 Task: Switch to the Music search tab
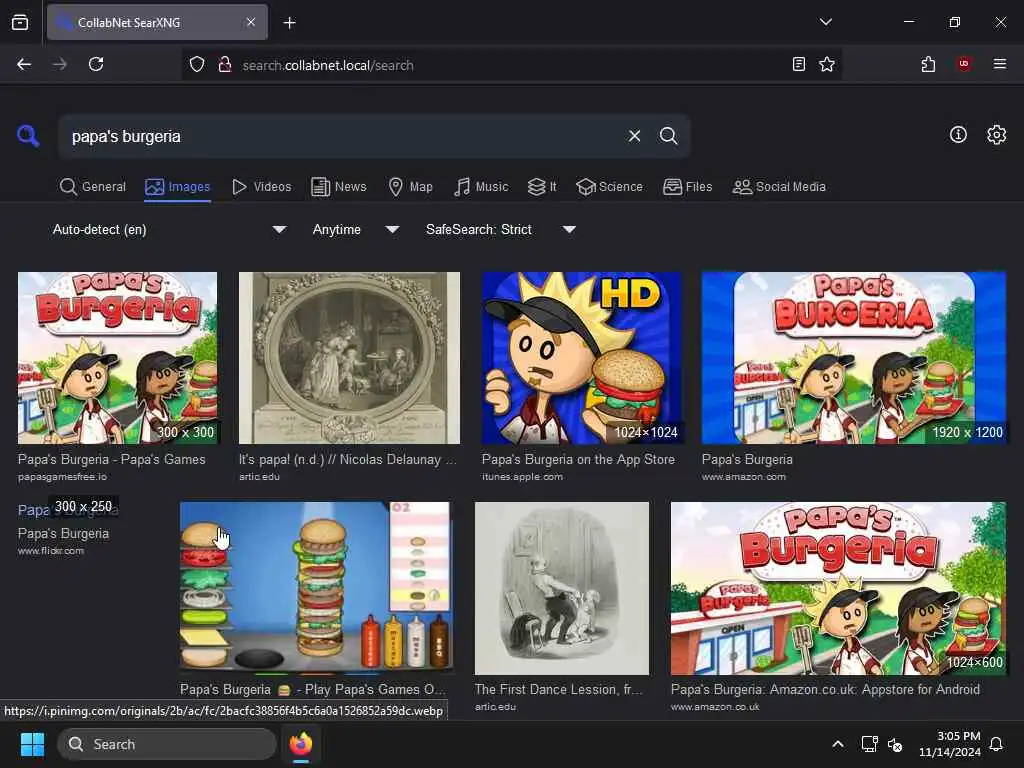pos(481,187)
